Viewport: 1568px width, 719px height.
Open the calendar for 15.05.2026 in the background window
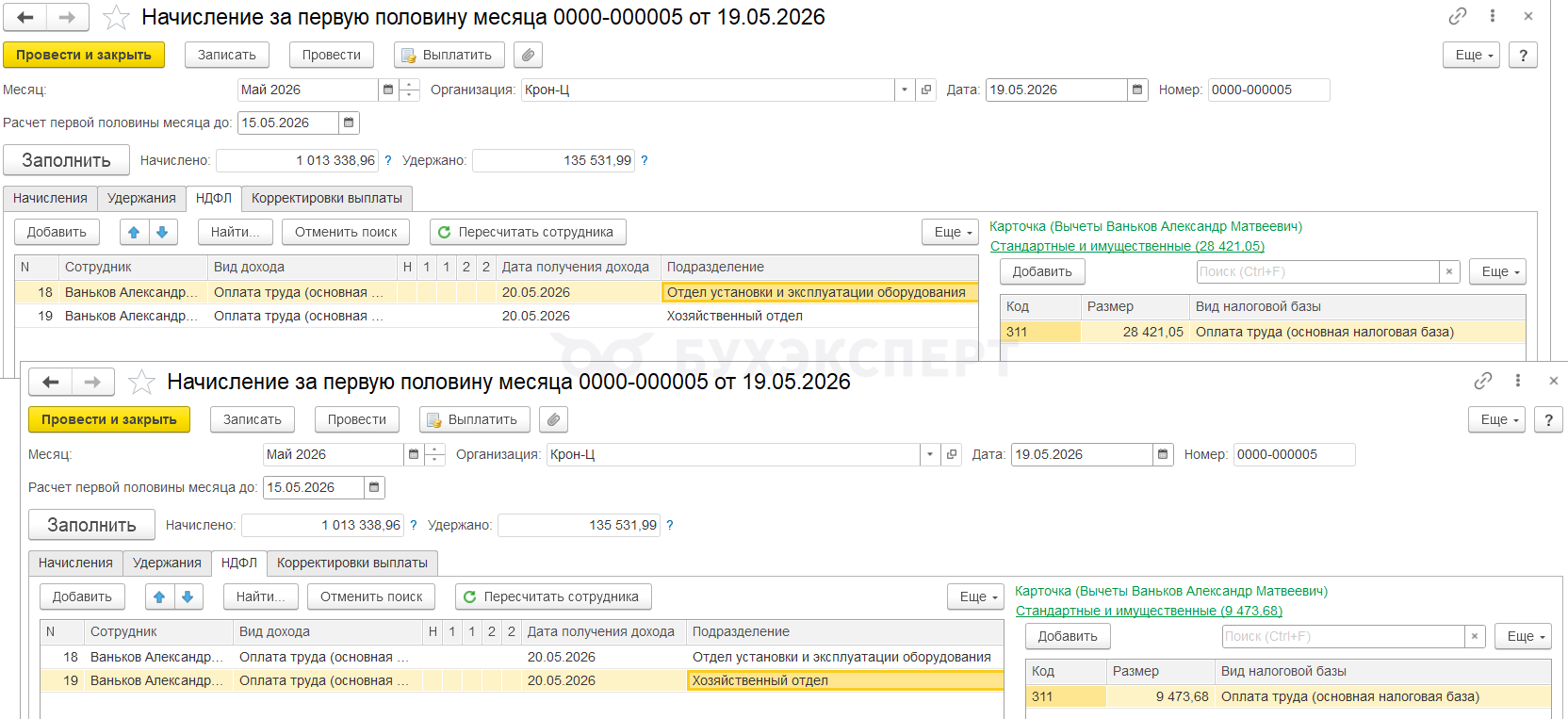[x=349, y=123]
